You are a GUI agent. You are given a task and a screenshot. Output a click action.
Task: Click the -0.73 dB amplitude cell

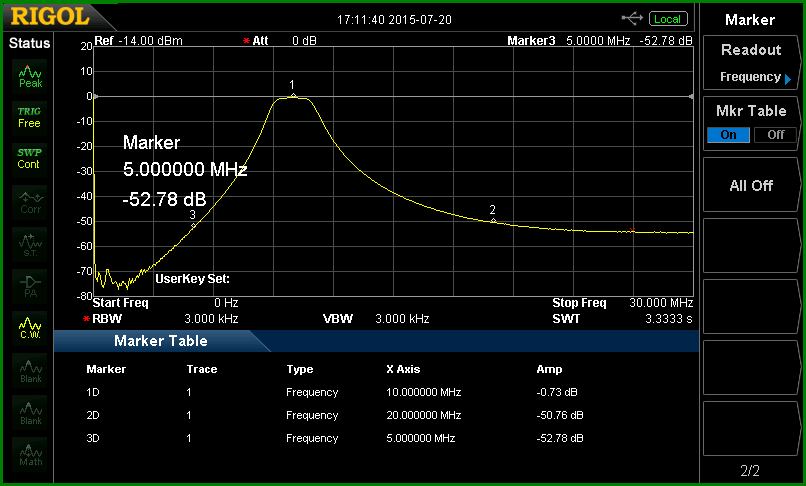click(x=557, y=392)
